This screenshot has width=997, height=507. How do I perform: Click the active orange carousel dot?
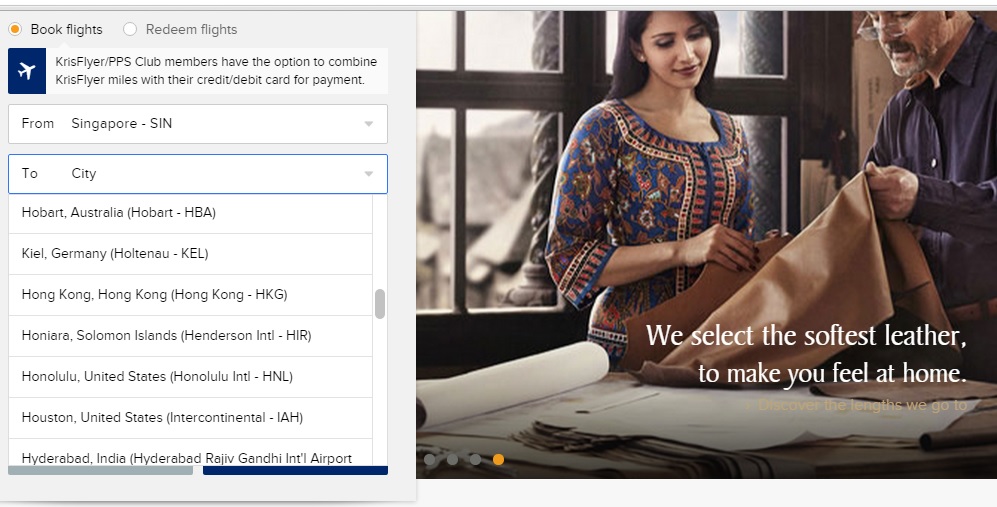[498, 459]
